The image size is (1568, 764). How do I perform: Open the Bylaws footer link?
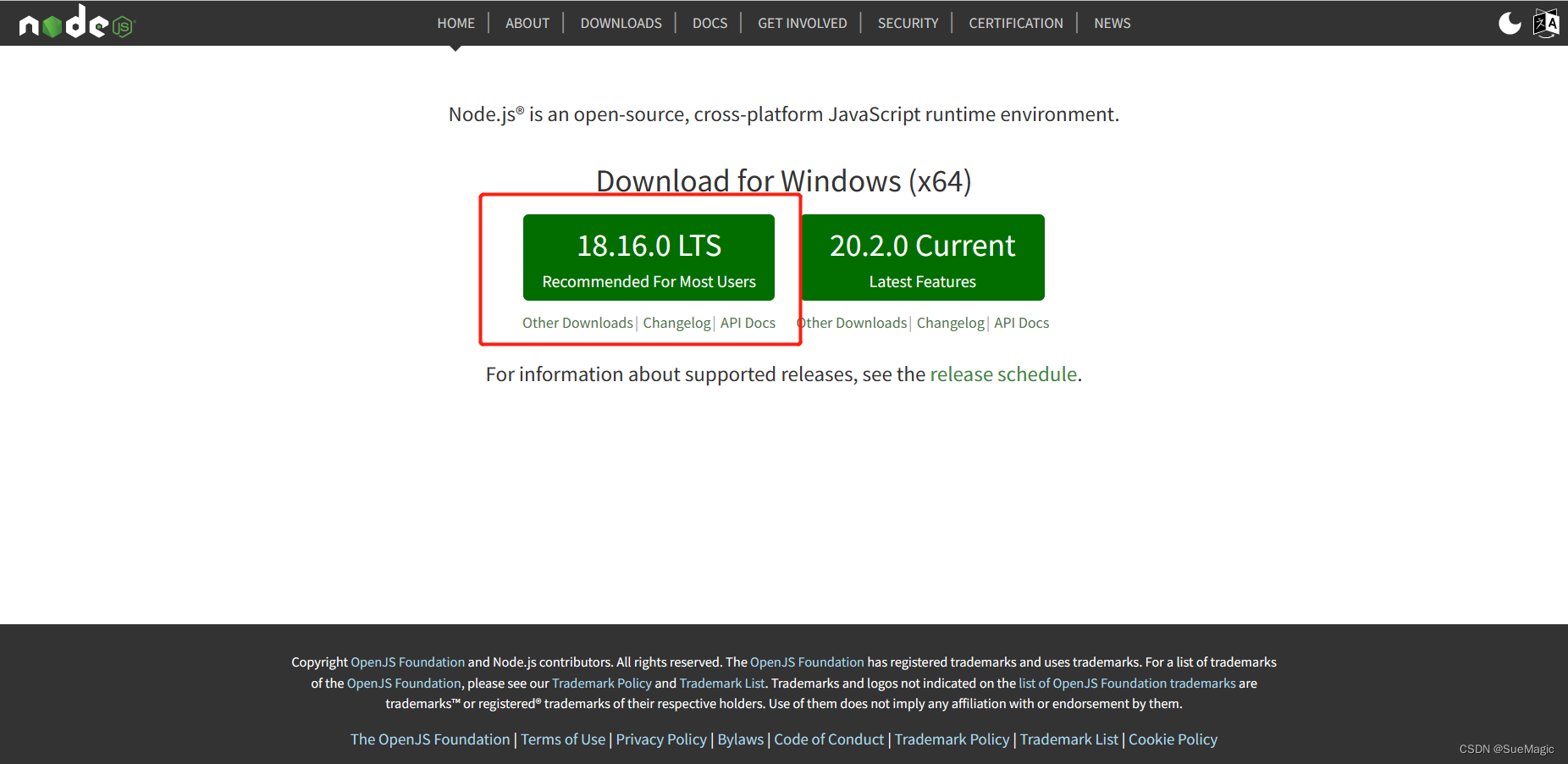(x=741, y=739)
